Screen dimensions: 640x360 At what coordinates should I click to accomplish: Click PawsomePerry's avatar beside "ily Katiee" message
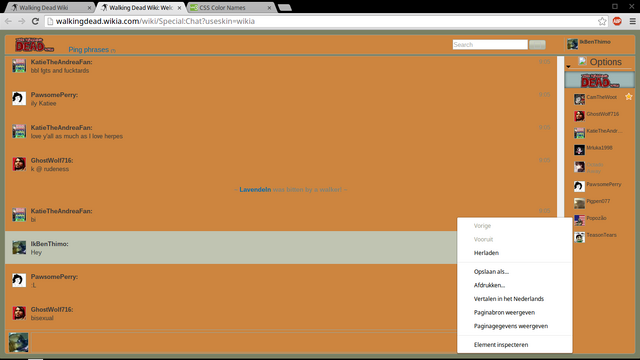coord(19,98)
